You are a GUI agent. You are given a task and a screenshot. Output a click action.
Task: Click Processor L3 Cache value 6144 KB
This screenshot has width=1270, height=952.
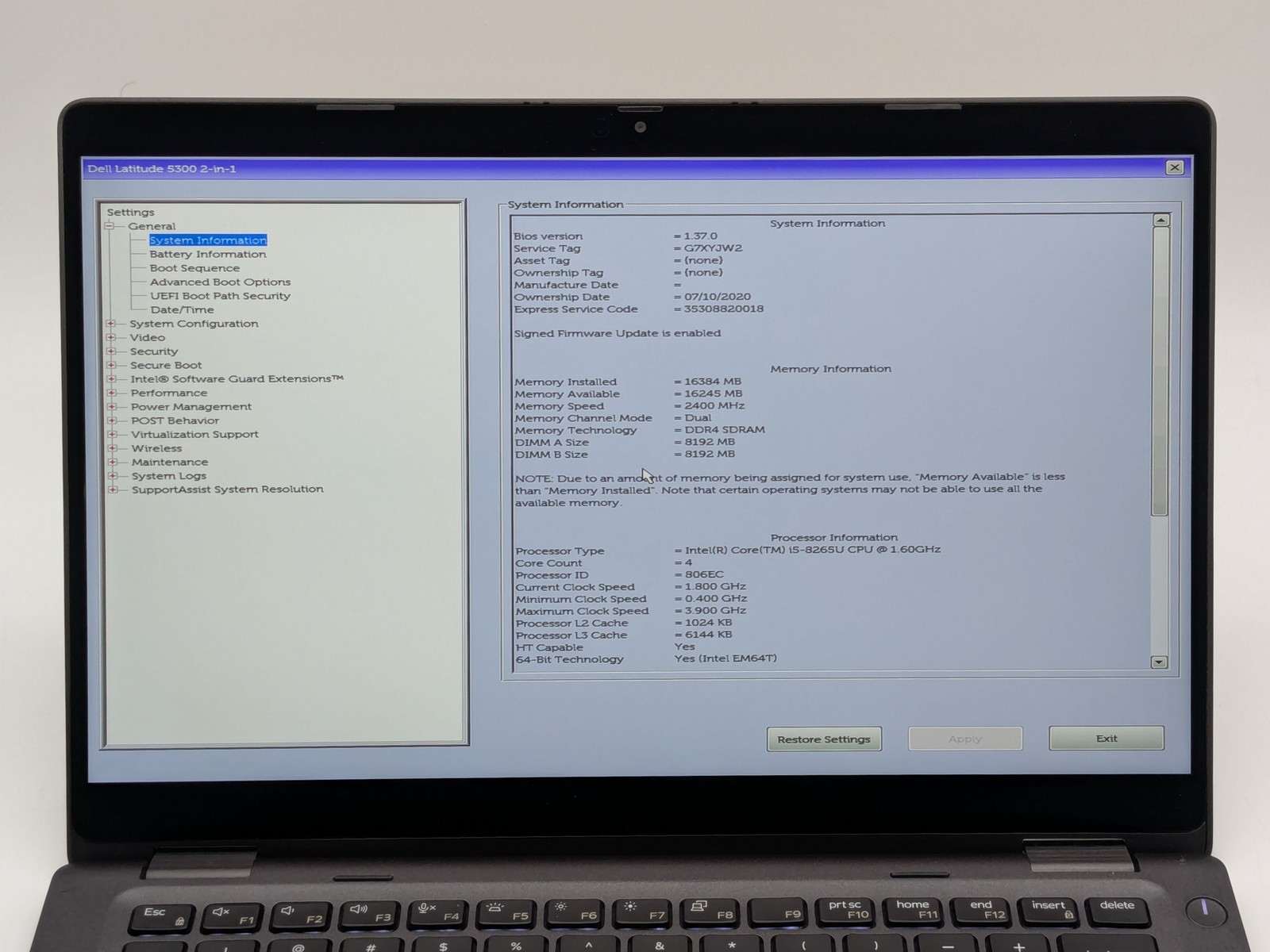pyautogui.click(x=708, y=635)
